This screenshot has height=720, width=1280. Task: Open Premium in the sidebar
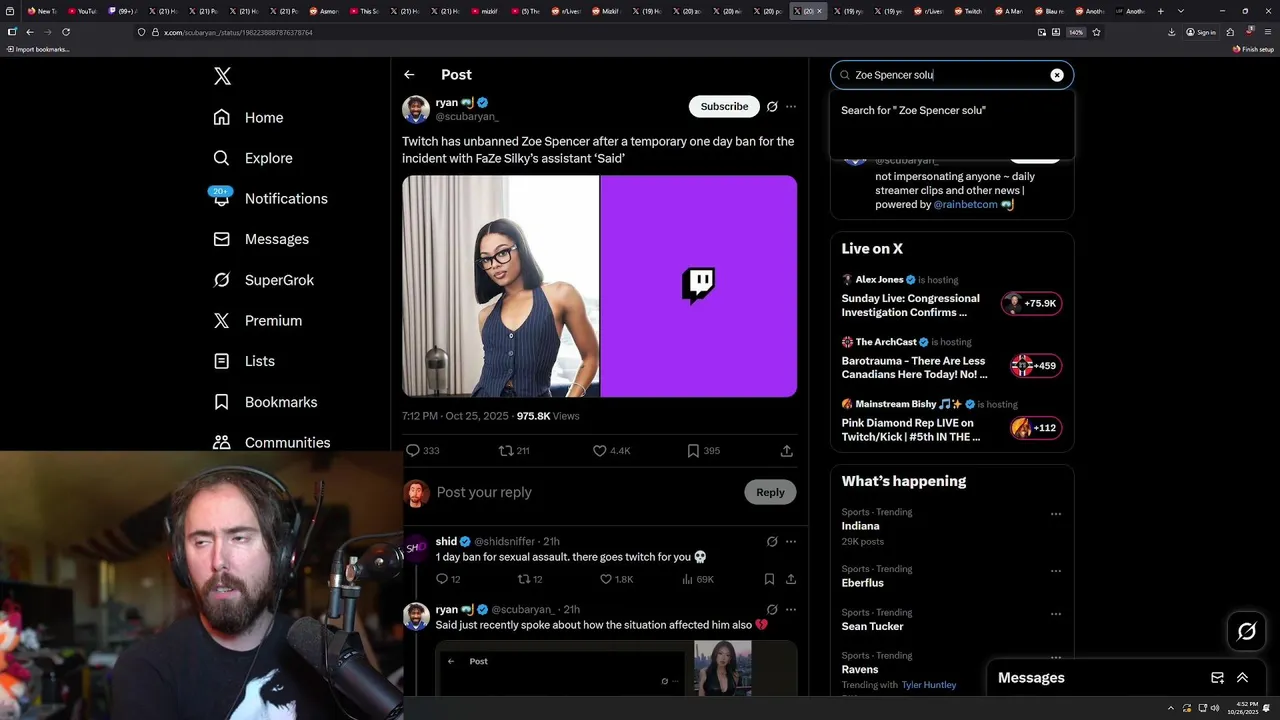(258, 320)
